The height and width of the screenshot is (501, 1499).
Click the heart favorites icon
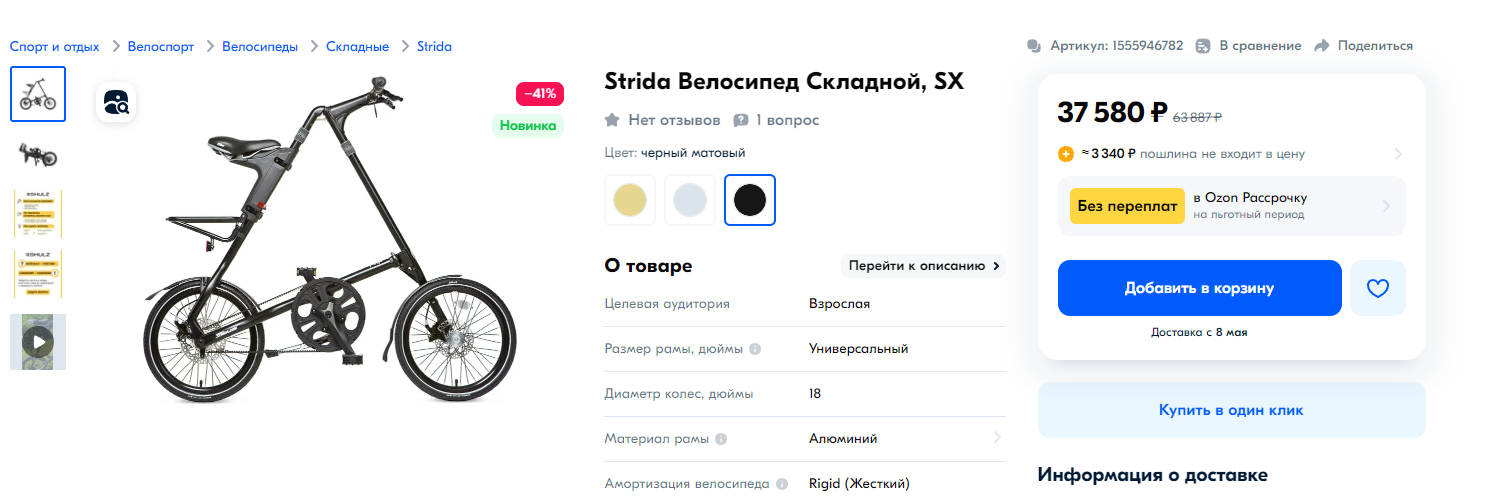click(x=1378, y=288)
